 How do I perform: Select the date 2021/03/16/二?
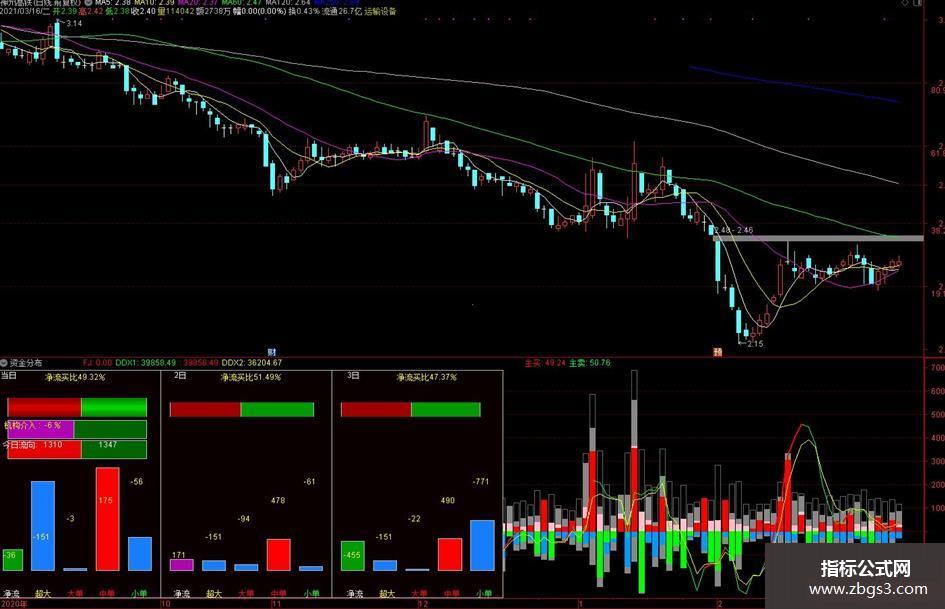[x=25, y=11]
